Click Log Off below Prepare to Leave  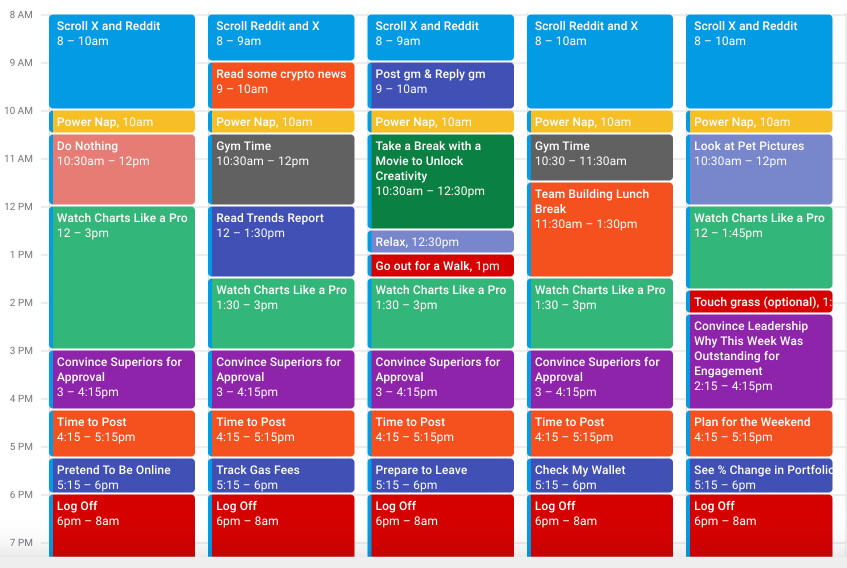coord(440,526)
